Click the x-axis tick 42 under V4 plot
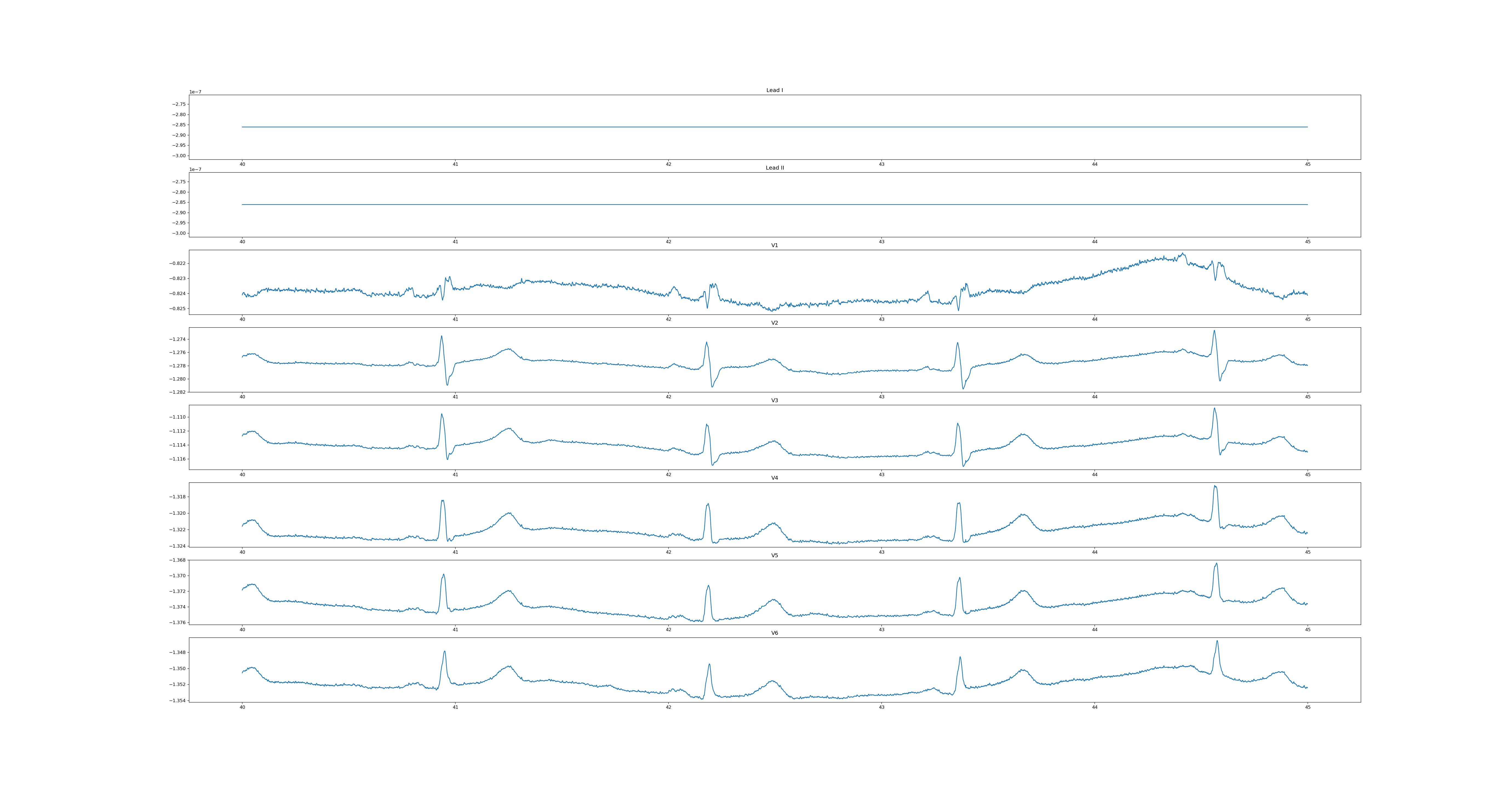 pos(668,552)
